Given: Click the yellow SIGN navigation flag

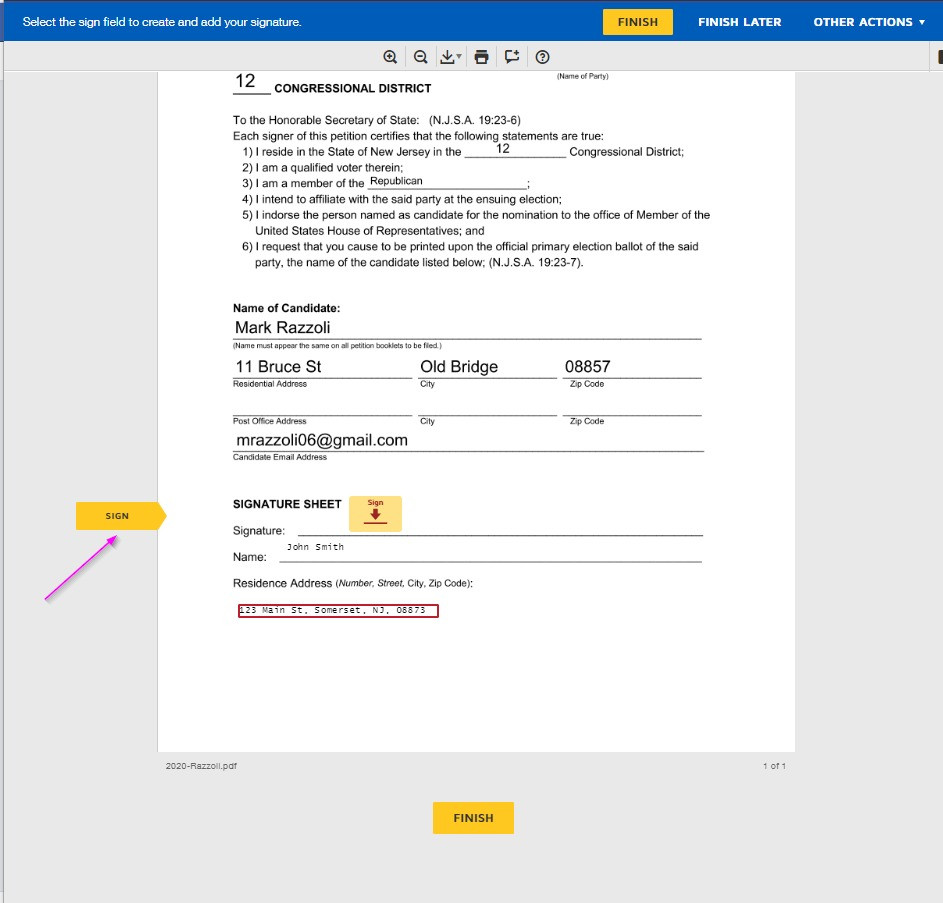Looking at the screenshot, I should tap(119, 516).
